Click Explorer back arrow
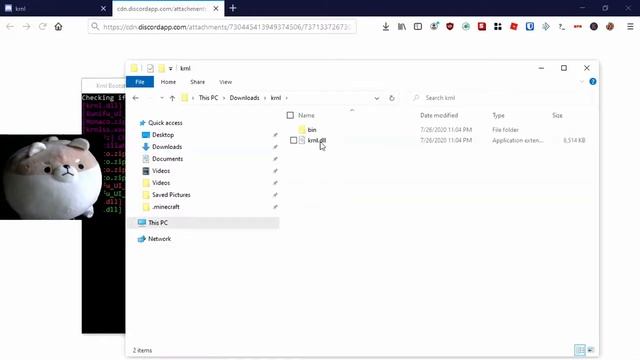The image size is (640, 360). coord(136,98)
